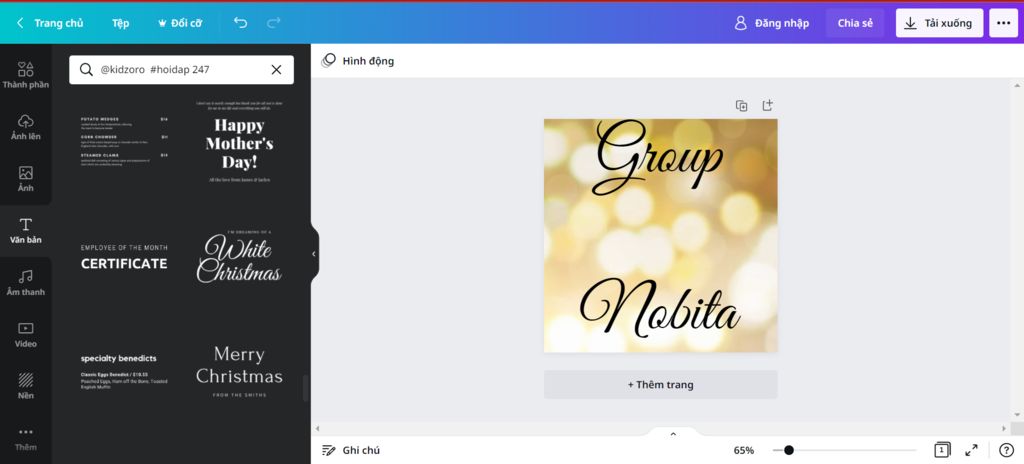Open the Ảnh lên uploads tab
1024x464 pixels.
(25, 127)
